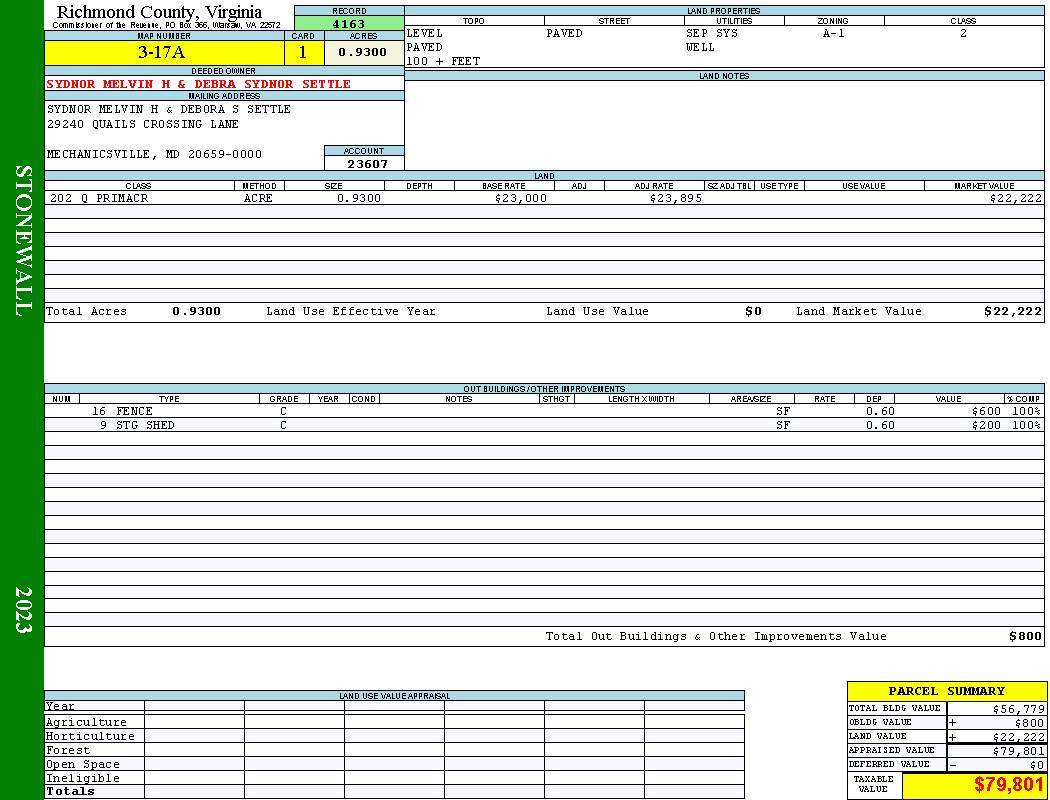This screenshot has height=800, width=1050.
Task: Click market value $22,222 in land row
Action: coord(1015,198)
